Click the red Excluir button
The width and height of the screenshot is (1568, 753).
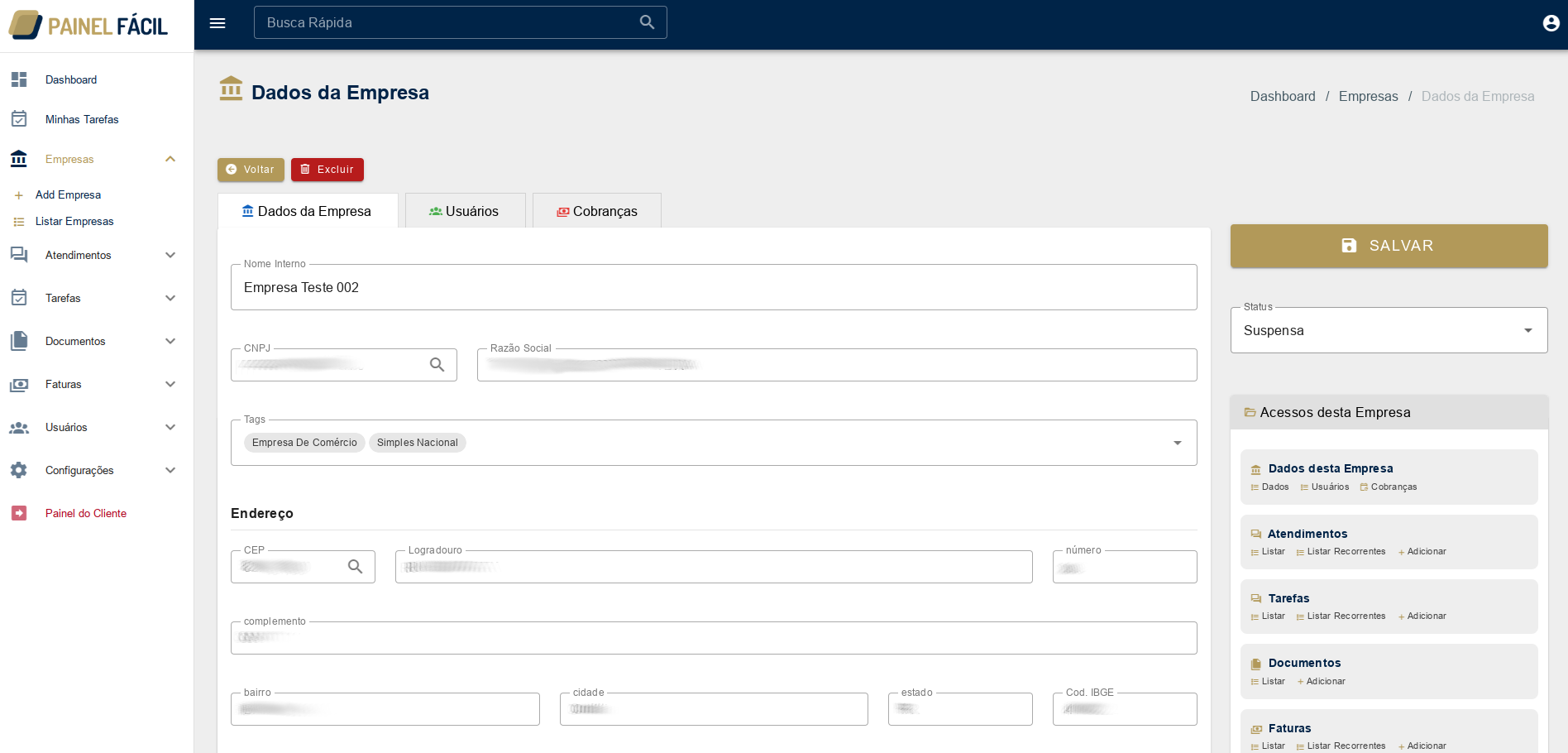[327, 170]
